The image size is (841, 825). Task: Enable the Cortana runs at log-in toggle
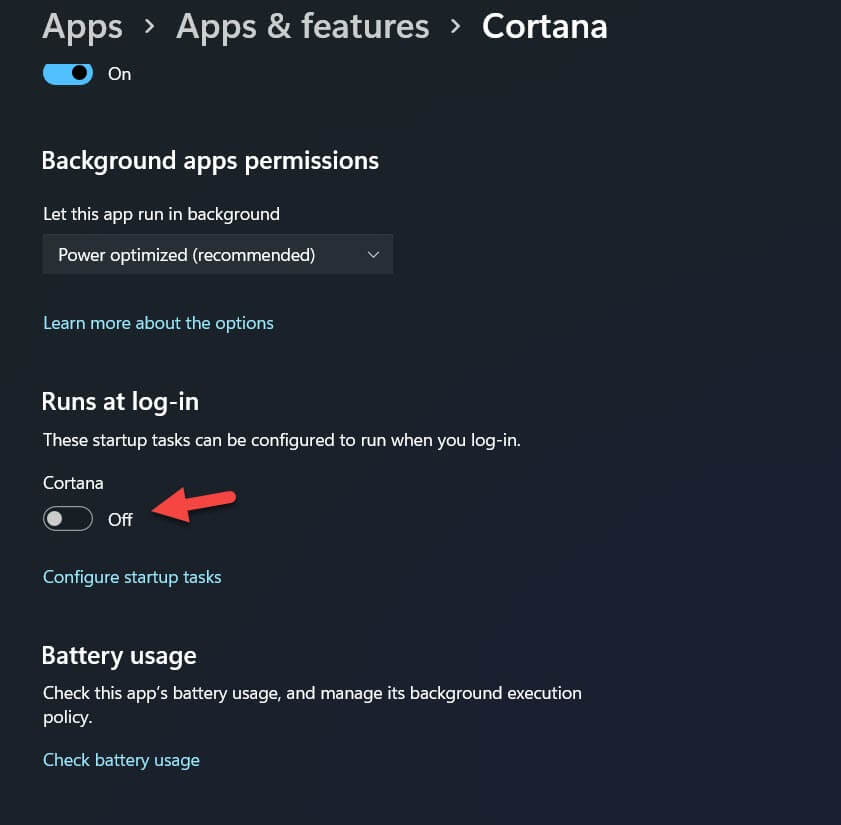coord(68,519)
